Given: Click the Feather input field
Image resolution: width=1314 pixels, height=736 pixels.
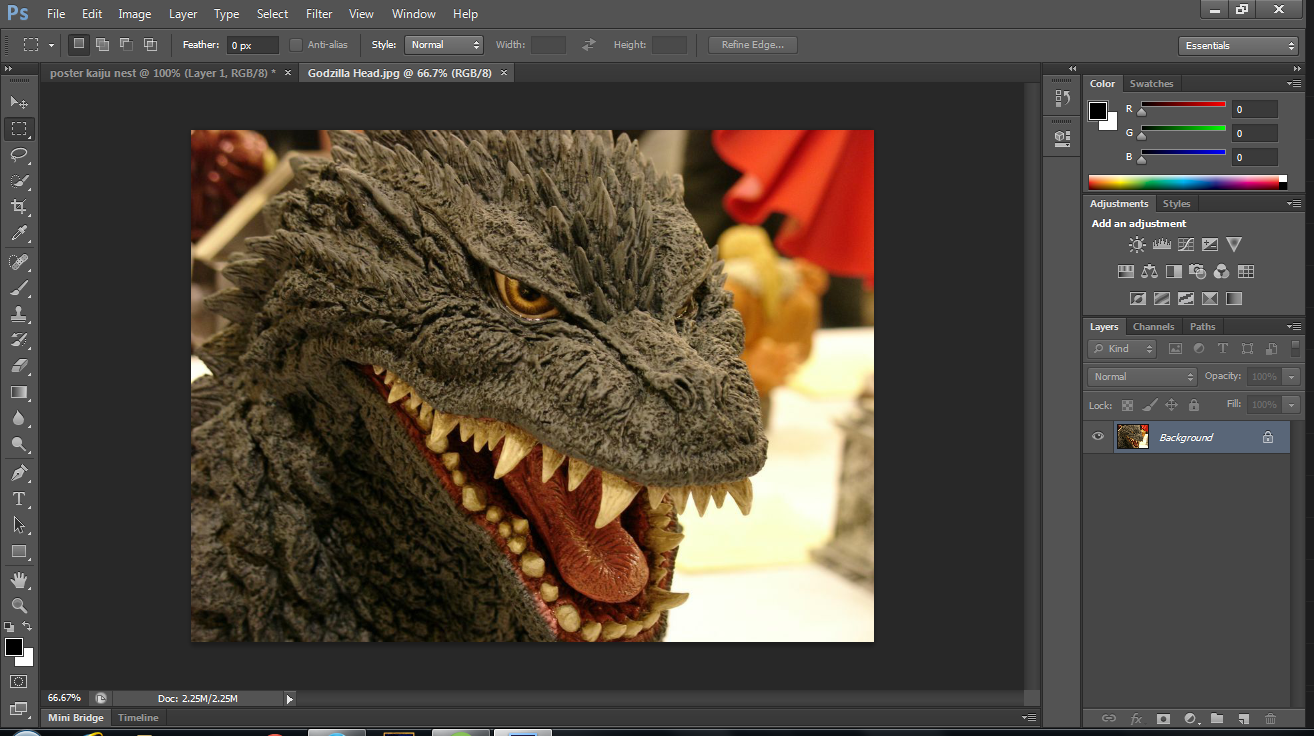Looking at the screenshot, I should pos(253,45).
